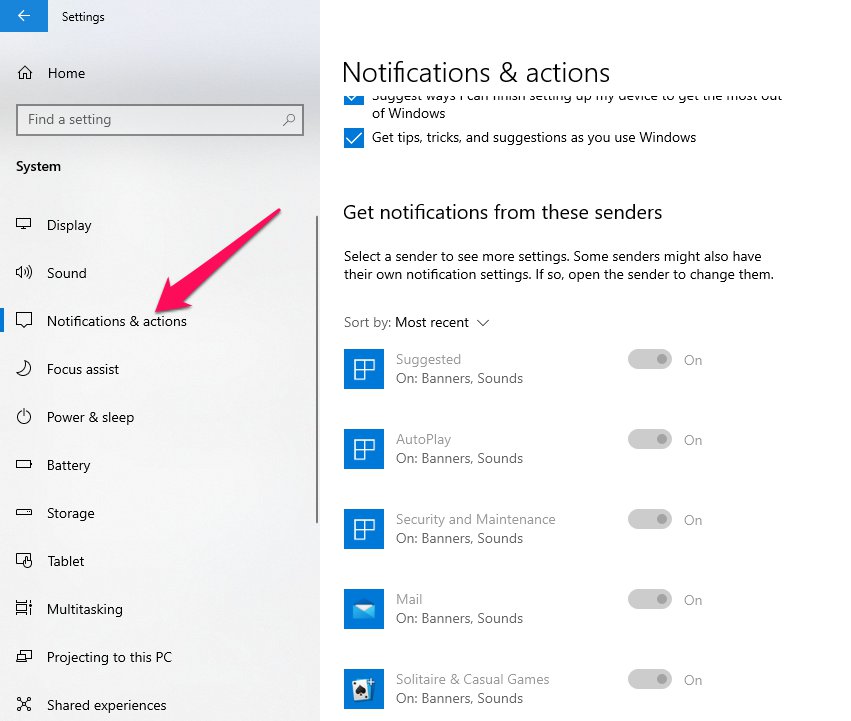Turn off Mail notifications toggle
This screenshot has width=851, height=721.
pyautogui.click(x=649, y=600)
